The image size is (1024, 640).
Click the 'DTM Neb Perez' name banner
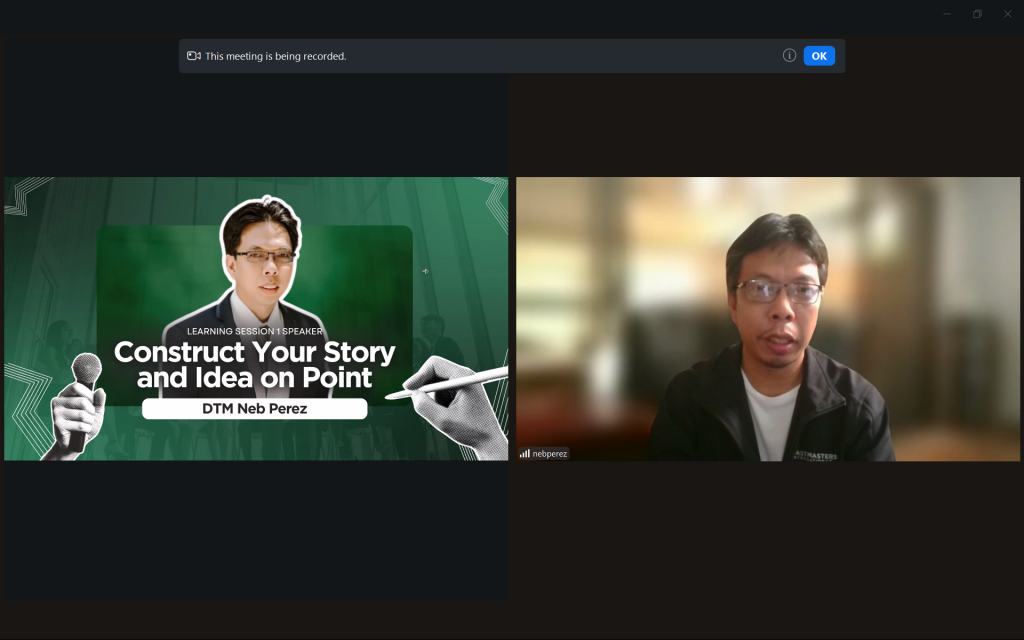(254, 409)
